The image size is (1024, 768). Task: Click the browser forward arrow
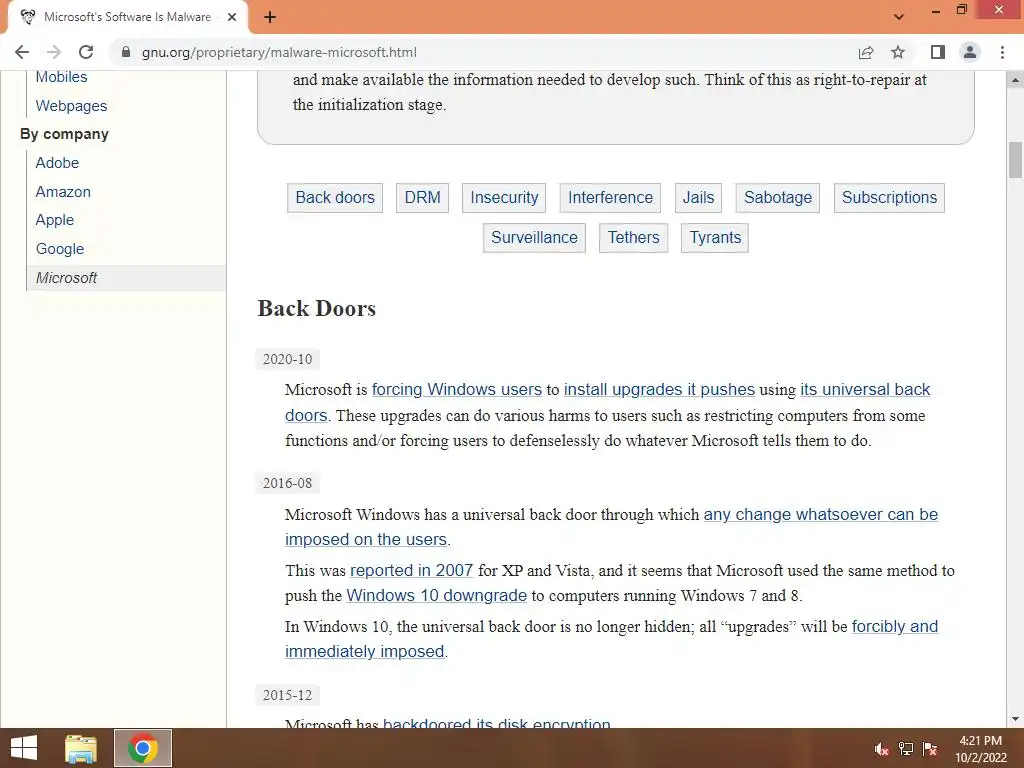(54, 52)
